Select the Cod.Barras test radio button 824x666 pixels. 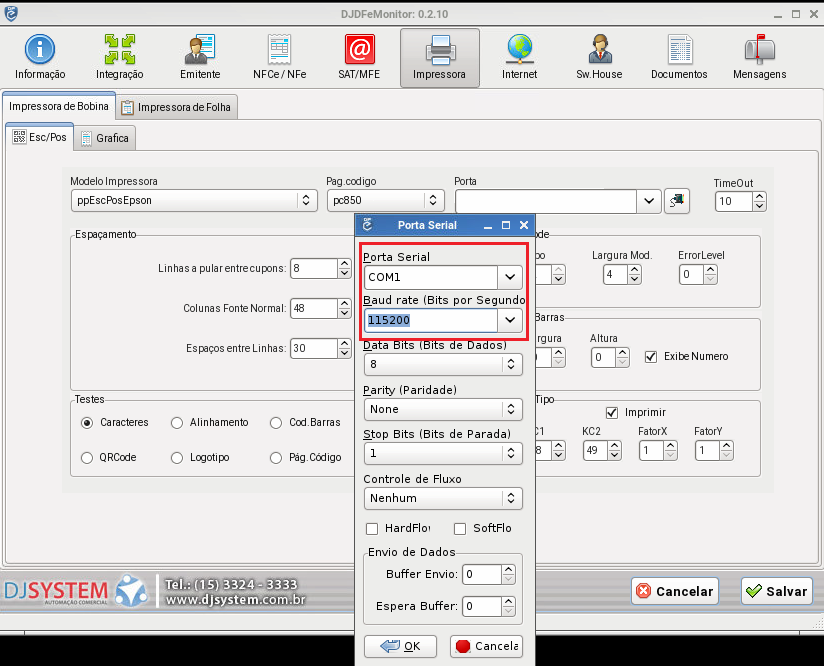(x=276, y=423)
